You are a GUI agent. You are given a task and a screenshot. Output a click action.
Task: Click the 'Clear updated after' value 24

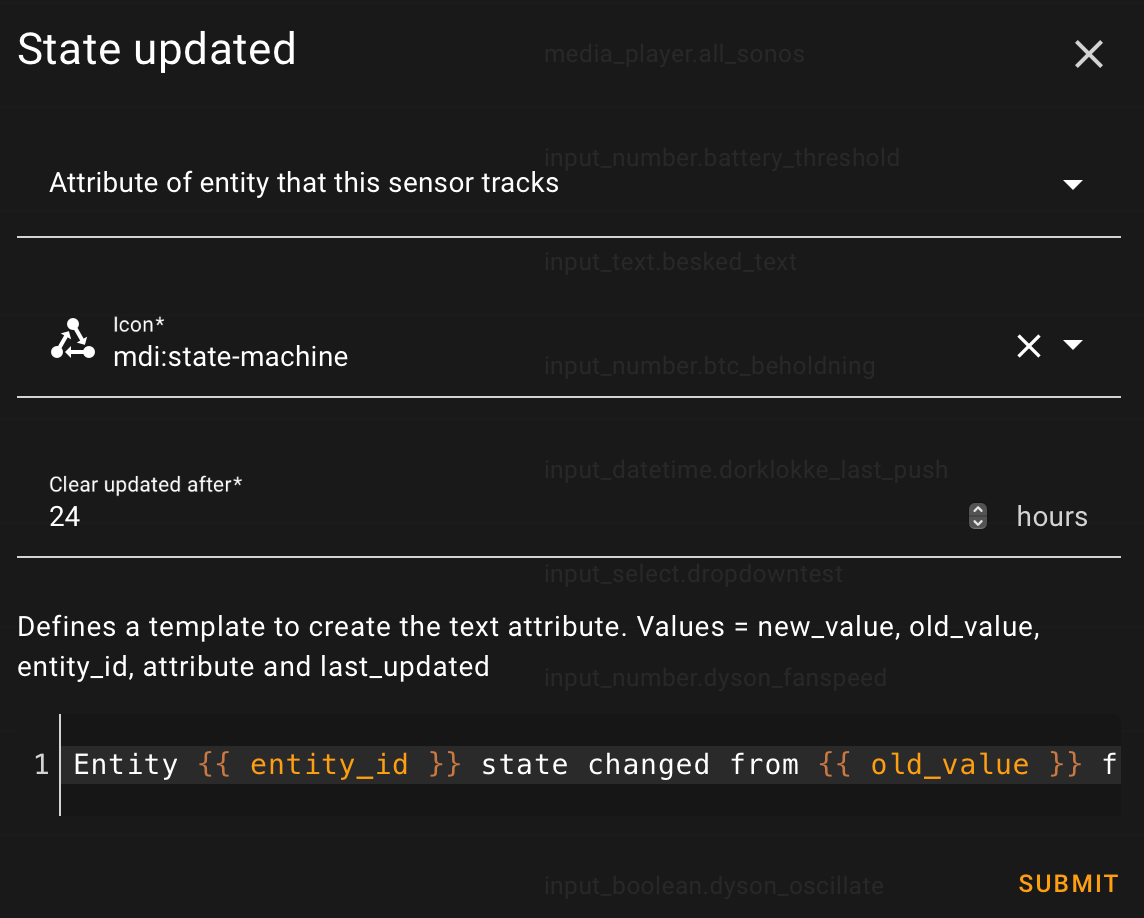tap(65, 517)
